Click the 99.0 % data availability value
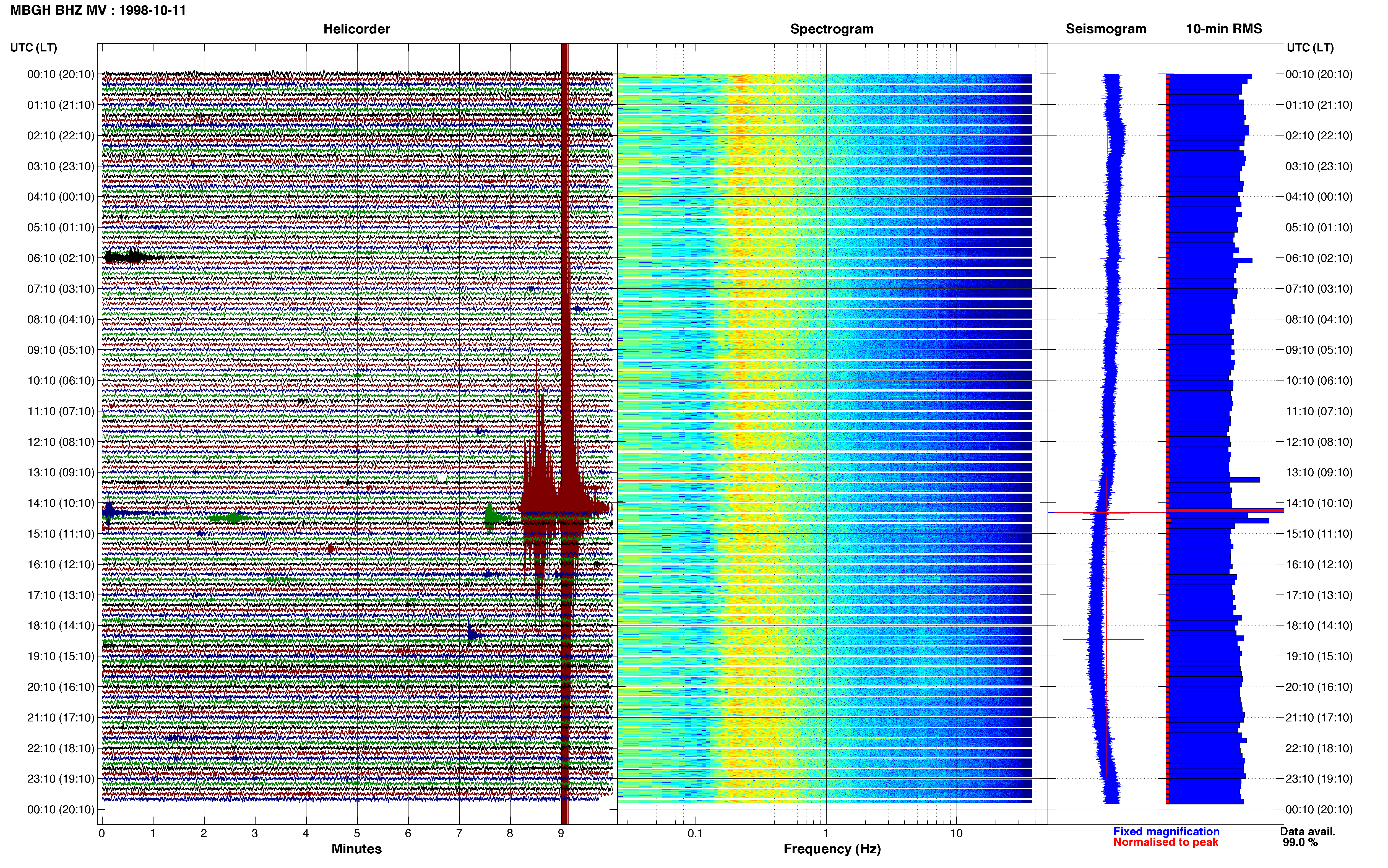This screenshot has width=1388, height=868. point(1300,842)
